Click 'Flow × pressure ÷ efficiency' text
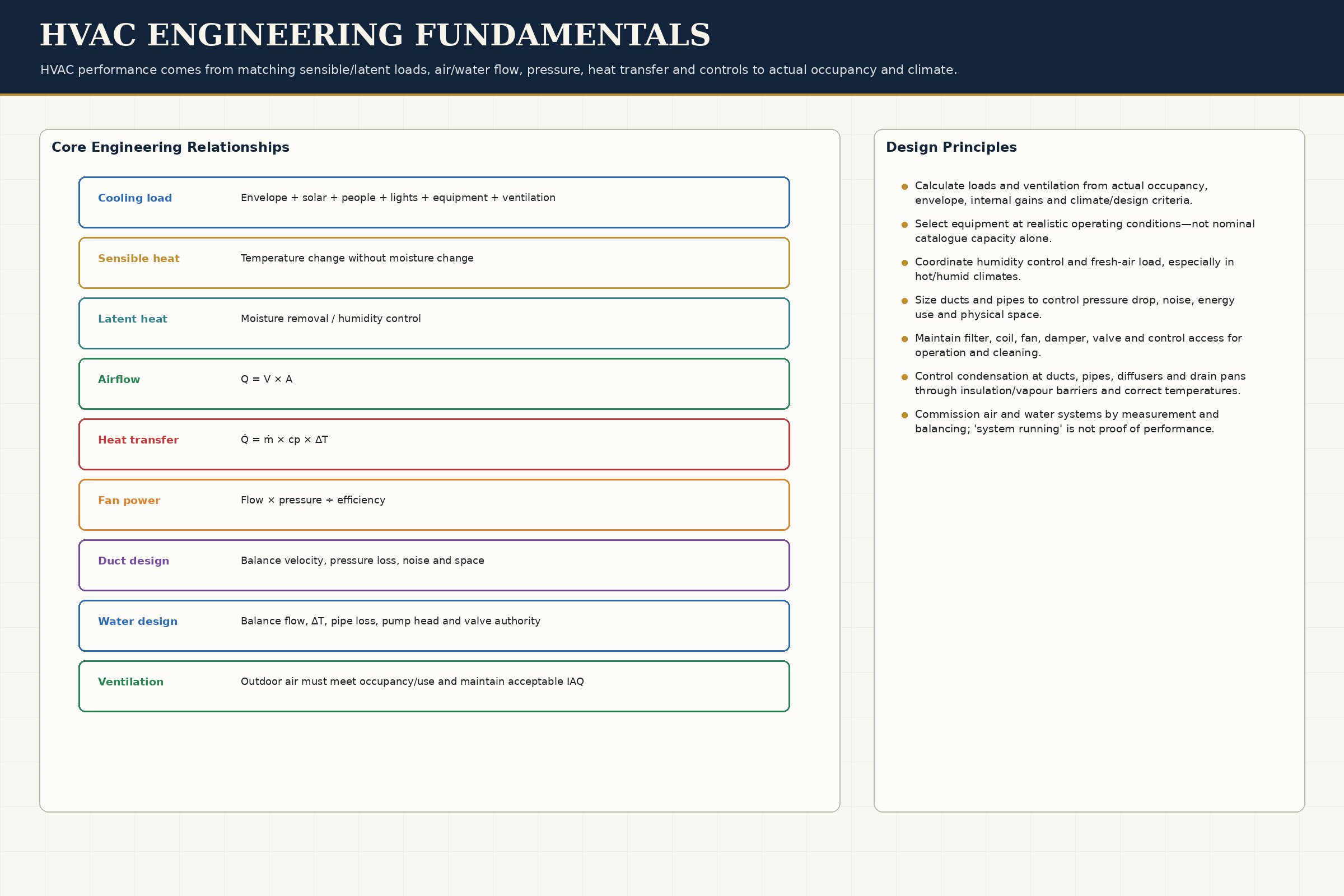 pos(313,501)
